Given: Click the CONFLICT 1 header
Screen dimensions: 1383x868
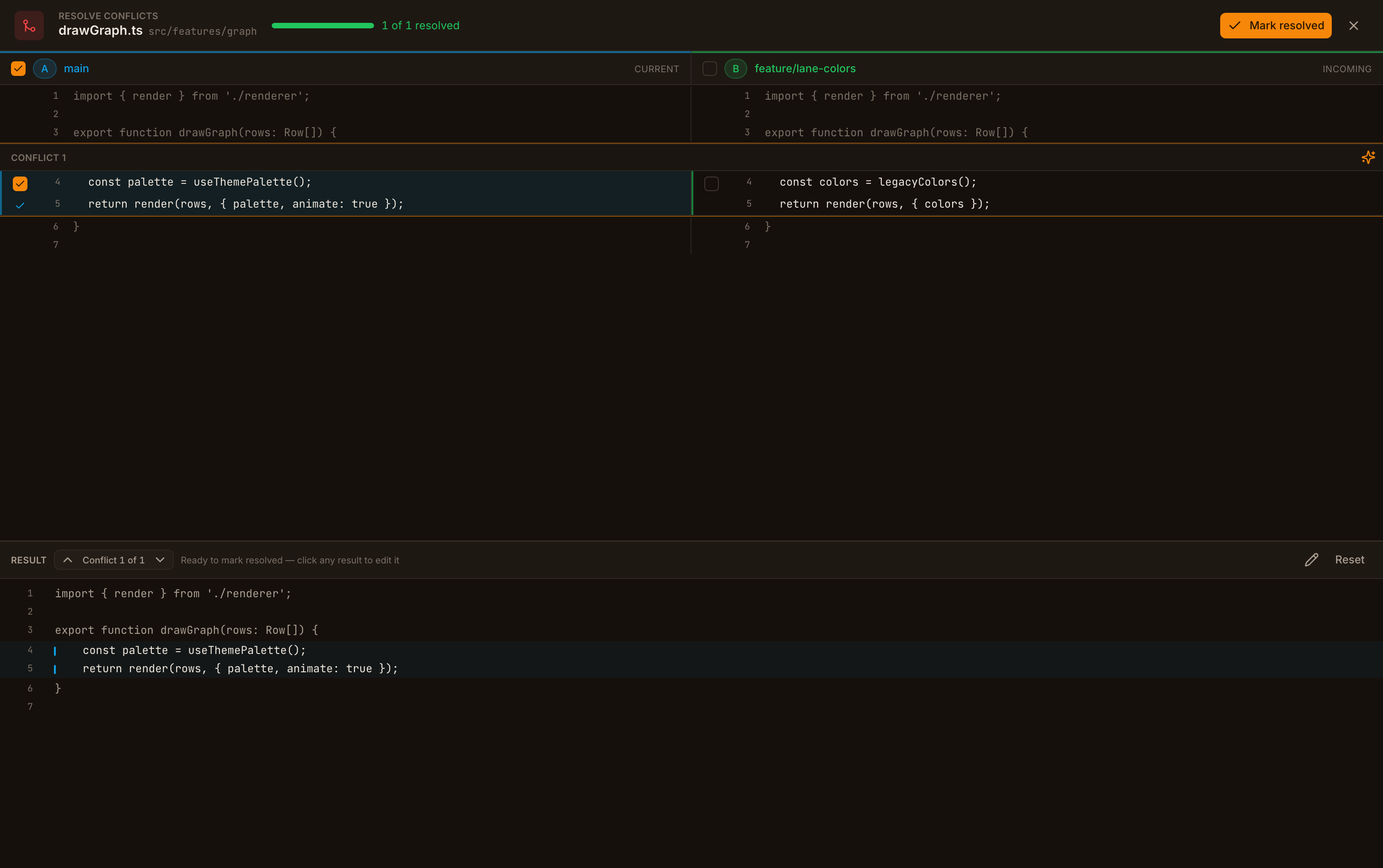Looking at the screenshot, I should [x=38, y=157].
